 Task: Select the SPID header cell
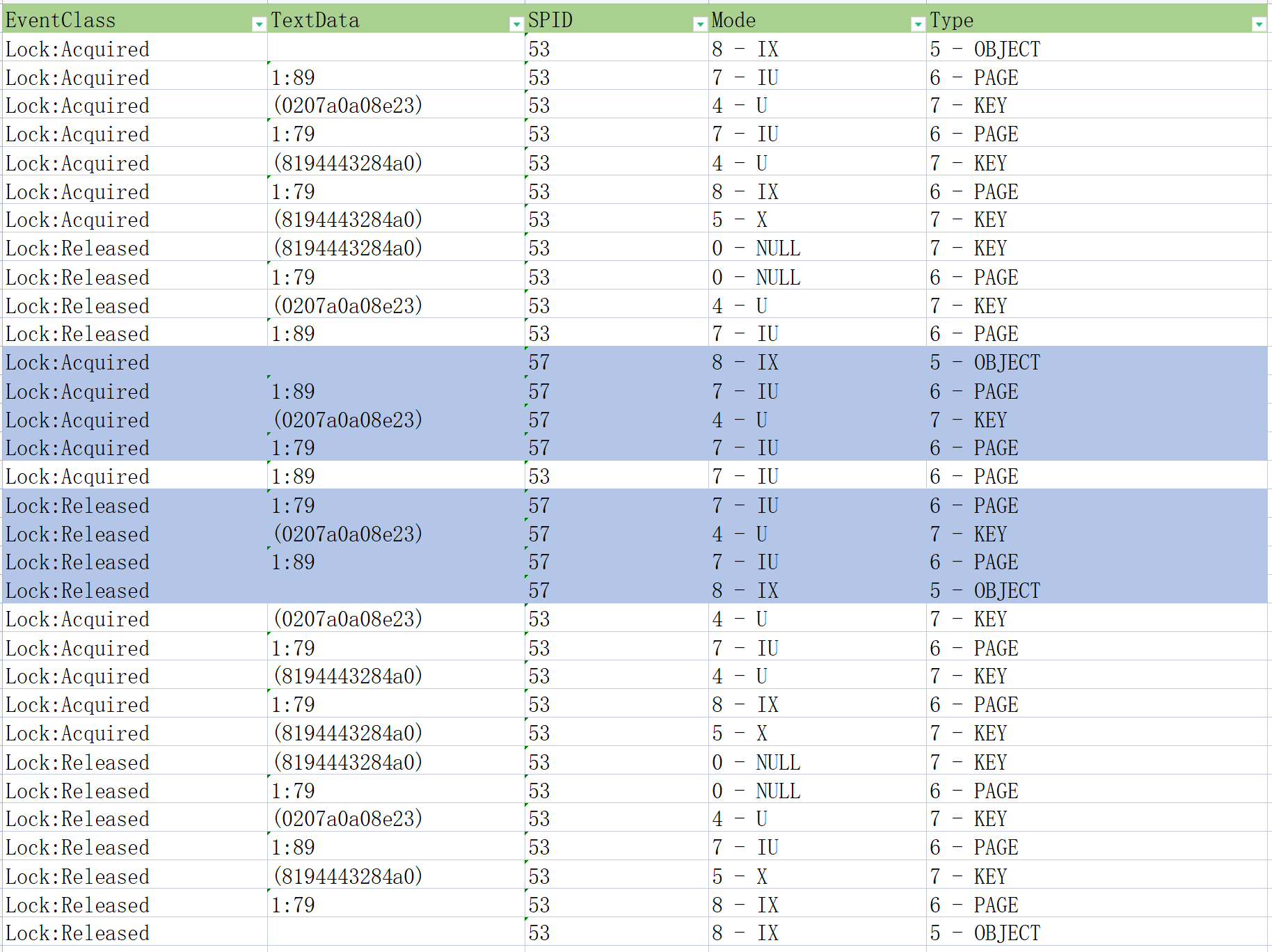tap(617, 19)
